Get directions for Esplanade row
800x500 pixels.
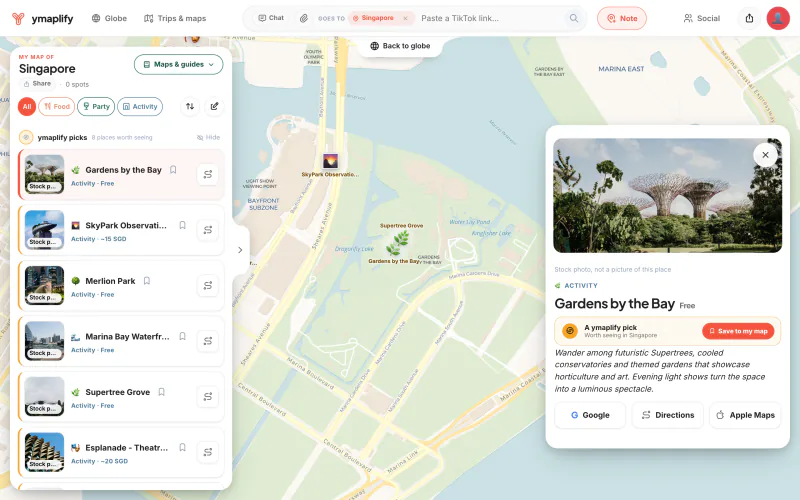tap(208, 453)
